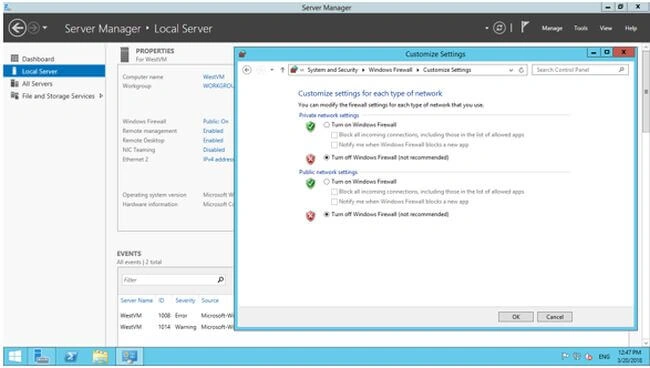The image size is (650, 368).
Task: Check Notify me checkbox under private settings
Action: coord(334,145)
